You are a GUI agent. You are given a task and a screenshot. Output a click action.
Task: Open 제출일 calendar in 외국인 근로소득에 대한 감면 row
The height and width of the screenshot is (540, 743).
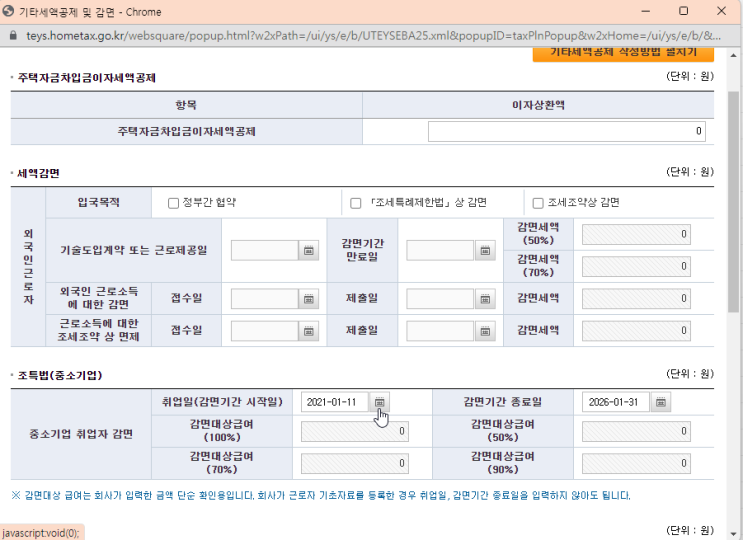click(x=485, y=299)
